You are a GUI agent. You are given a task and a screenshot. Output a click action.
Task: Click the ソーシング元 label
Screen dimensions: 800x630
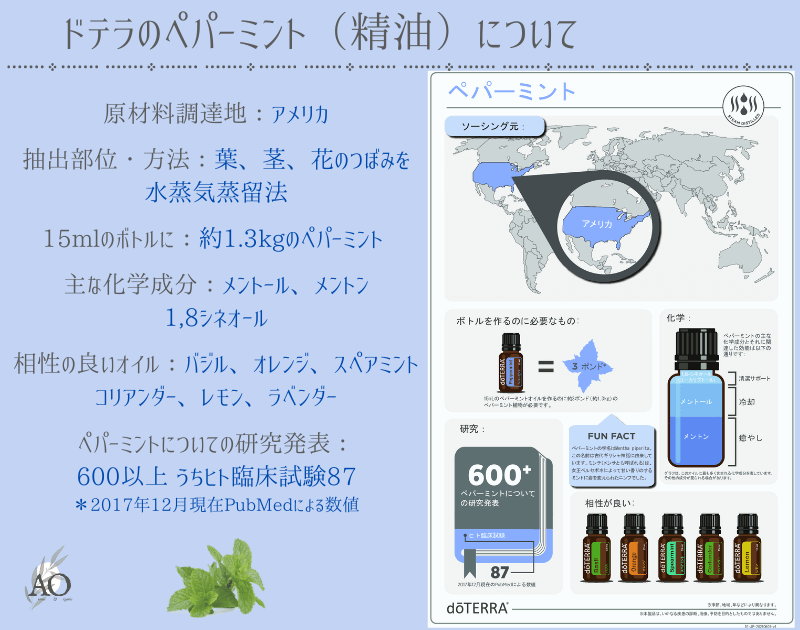click(x=484, y=127)
